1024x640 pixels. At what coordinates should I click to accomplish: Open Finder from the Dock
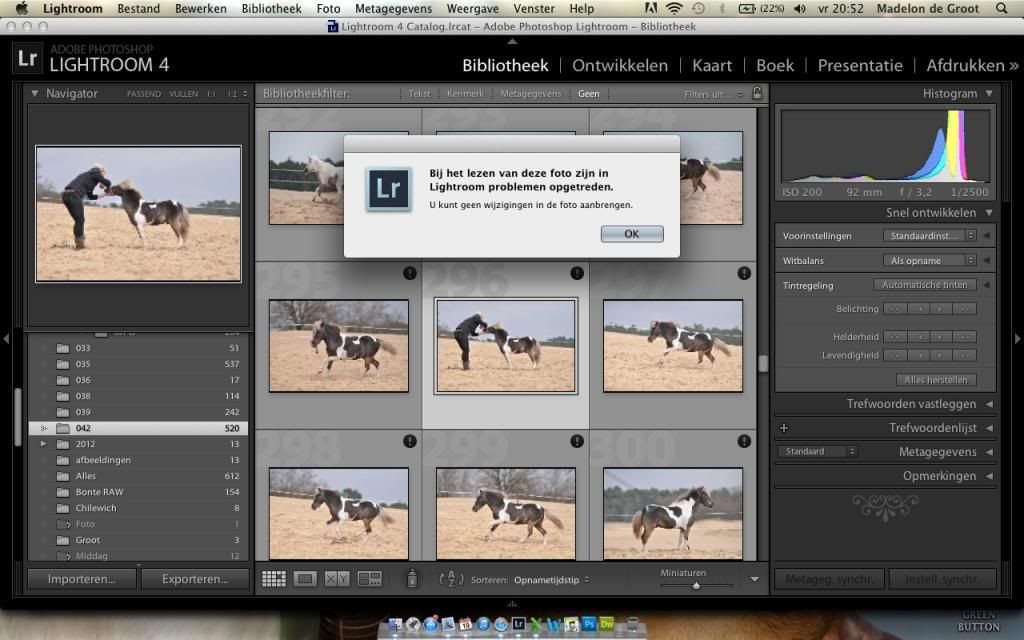click(396, 624)
